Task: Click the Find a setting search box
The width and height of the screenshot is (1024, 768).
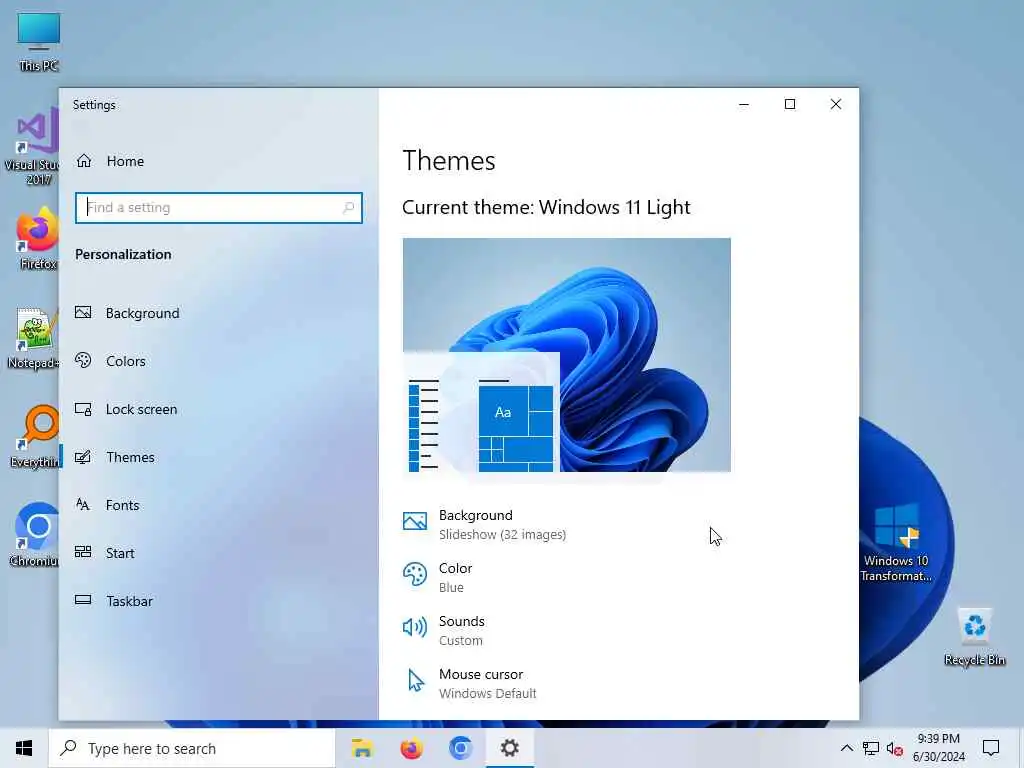Action: tap(219, 208)
